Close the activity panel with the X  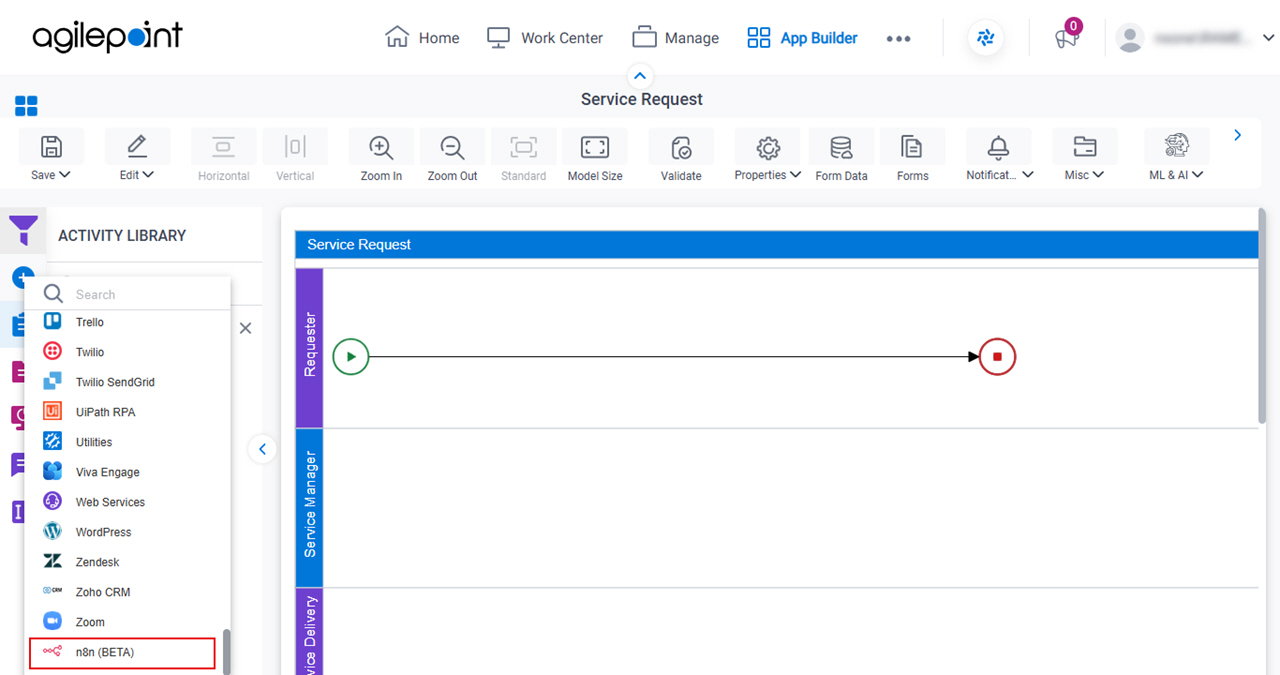(245, 328)
